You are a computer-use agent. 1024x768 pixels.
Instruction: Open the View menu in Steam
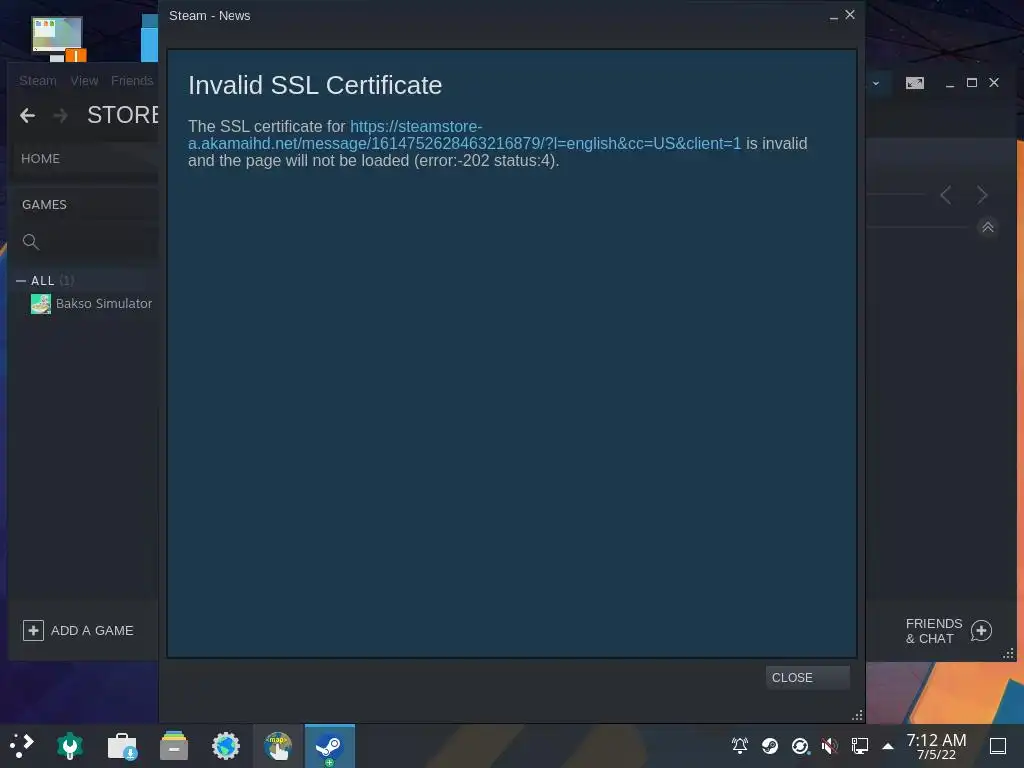pyautogui.click(x=84, y=80)
